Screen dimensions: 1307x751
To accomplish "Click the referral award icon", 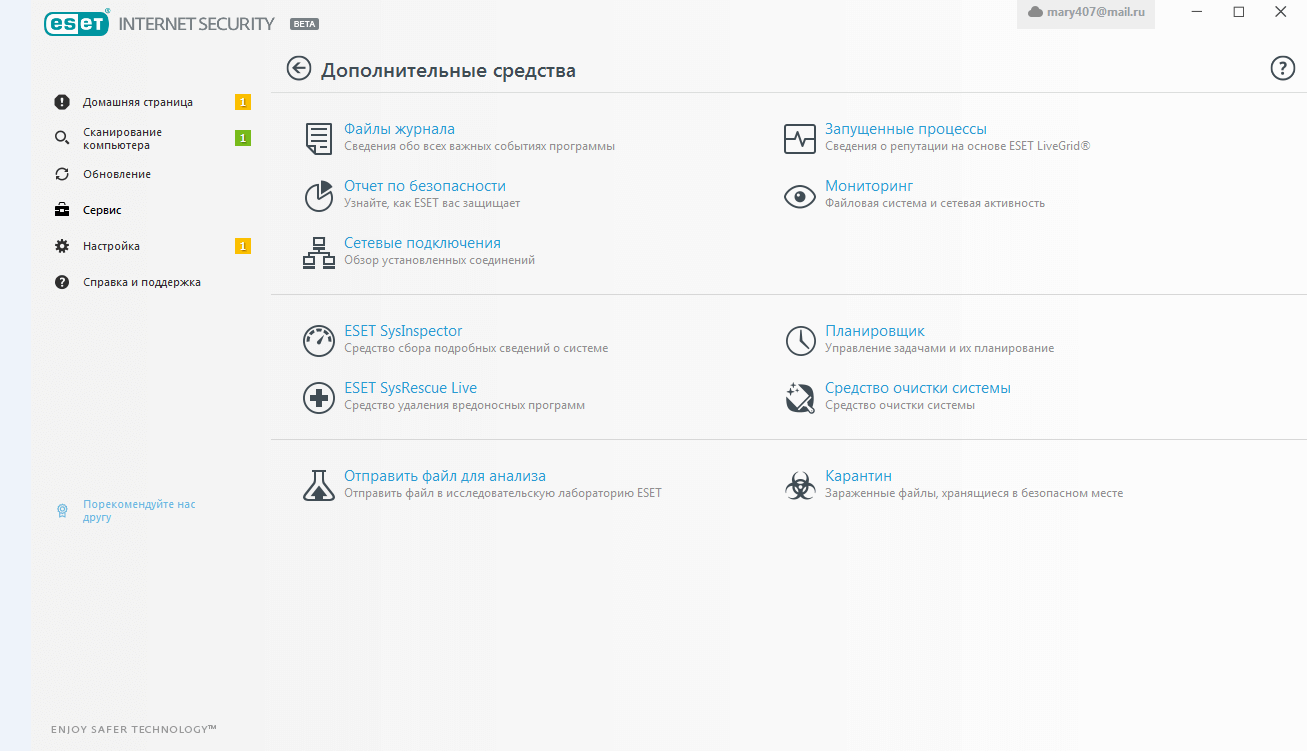I will [x=62, y=511].
